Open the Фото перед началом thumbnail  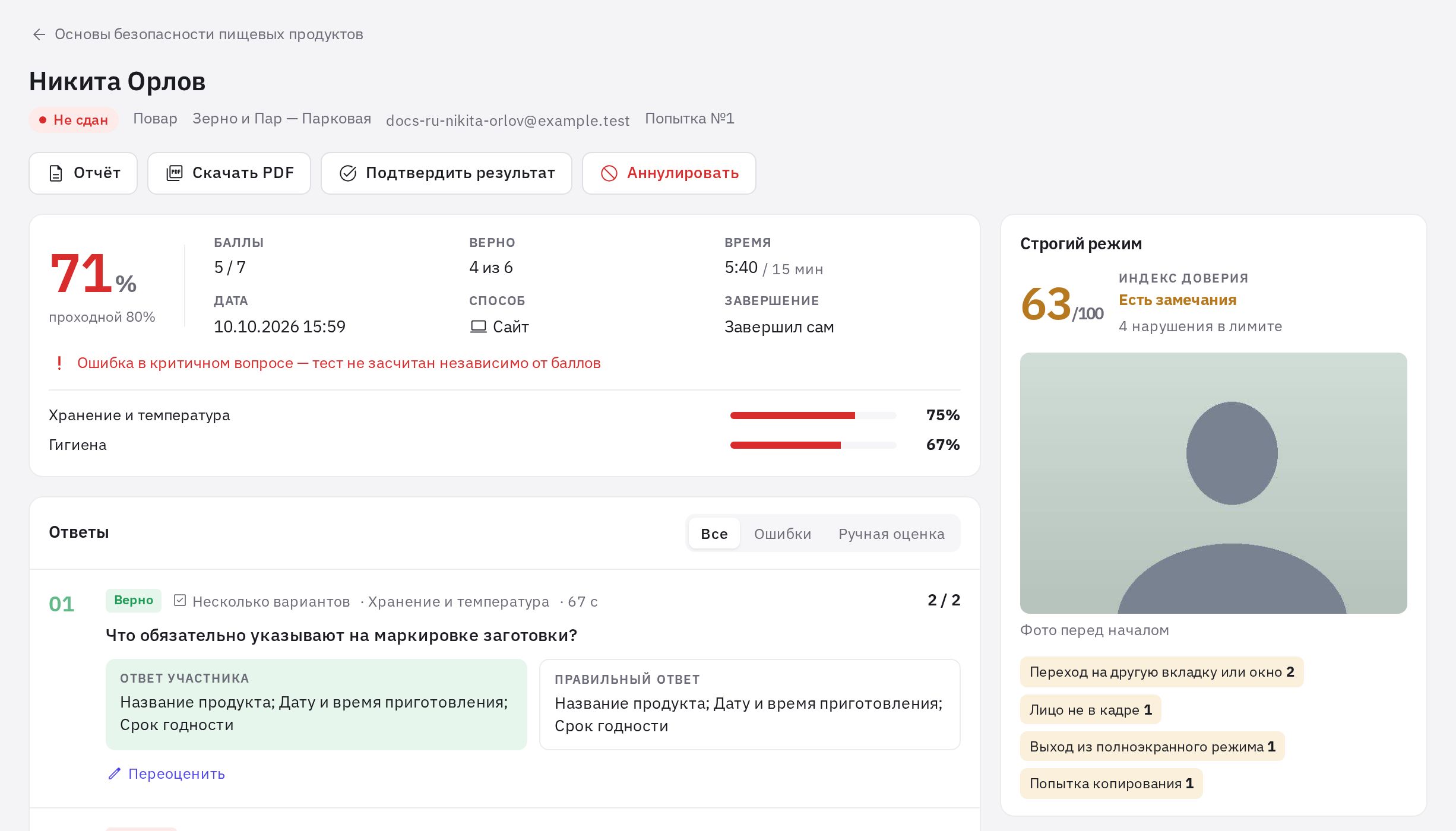1214,483
